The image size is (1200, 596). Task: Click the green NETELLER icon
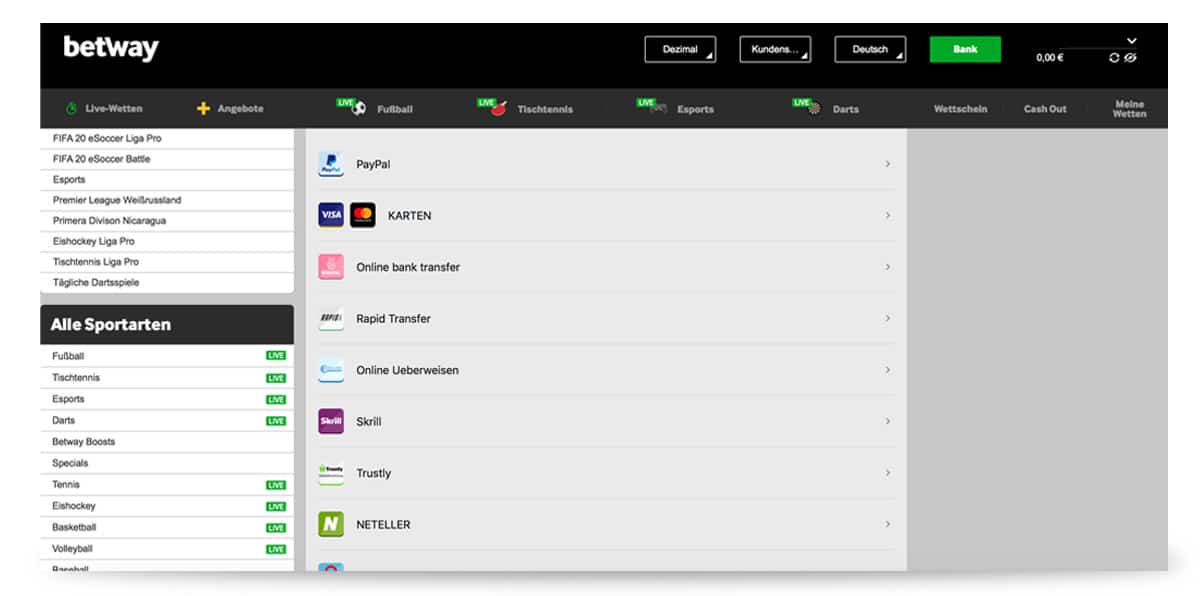pos(330,524)
